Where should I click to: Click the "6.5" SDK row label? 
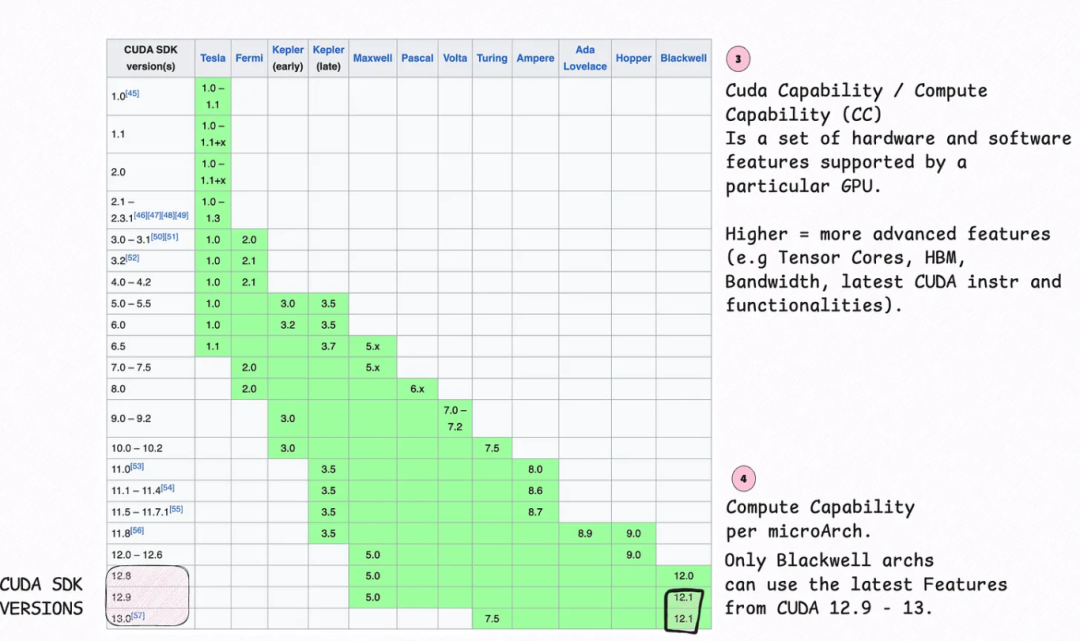[x=118, y=346]
